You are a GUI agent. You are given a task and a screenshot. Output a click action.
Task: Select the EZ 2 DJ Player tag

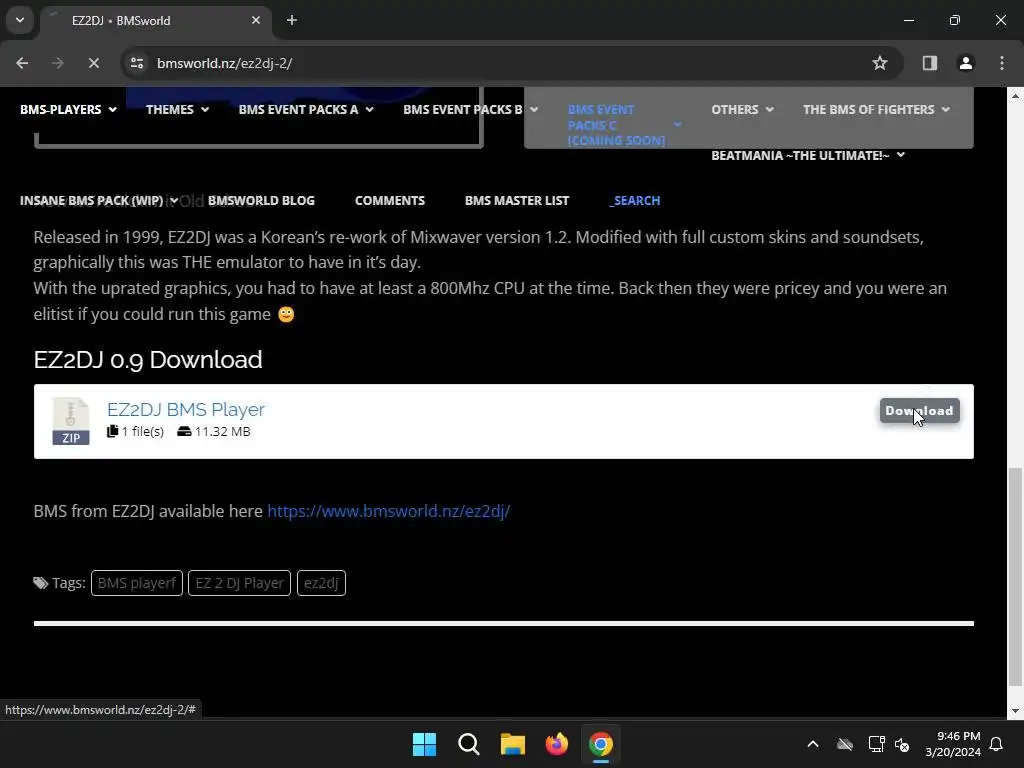tap(239, 583)
